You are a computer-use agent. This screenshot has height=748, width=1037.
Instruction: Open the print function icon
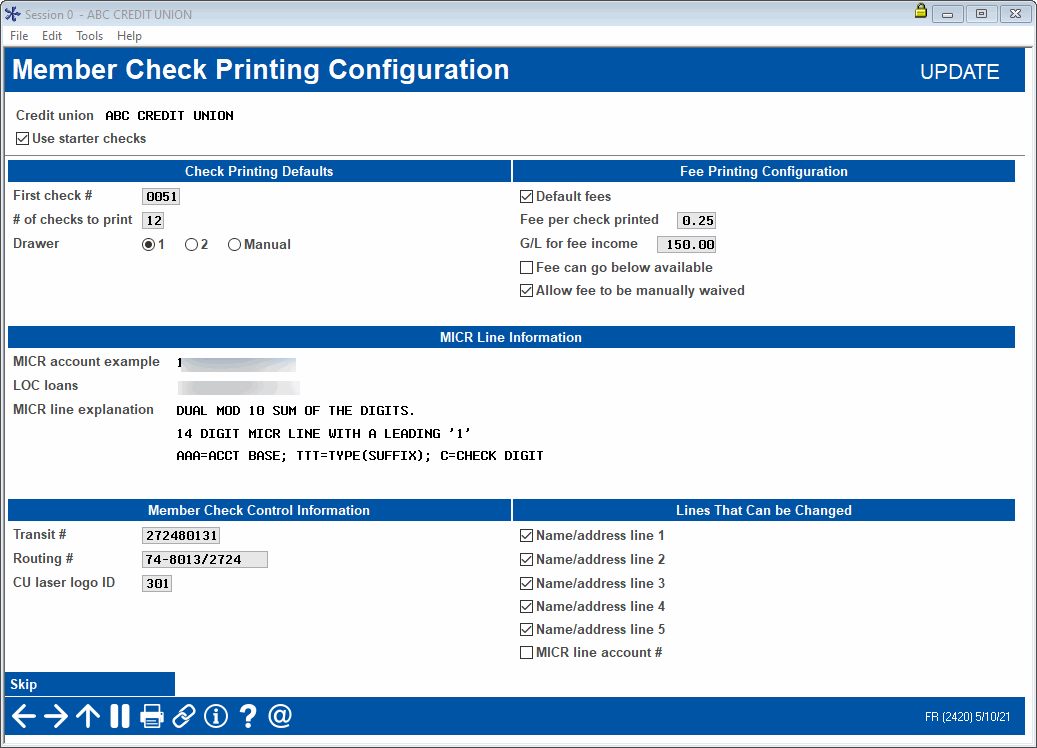tap(152, 715)
